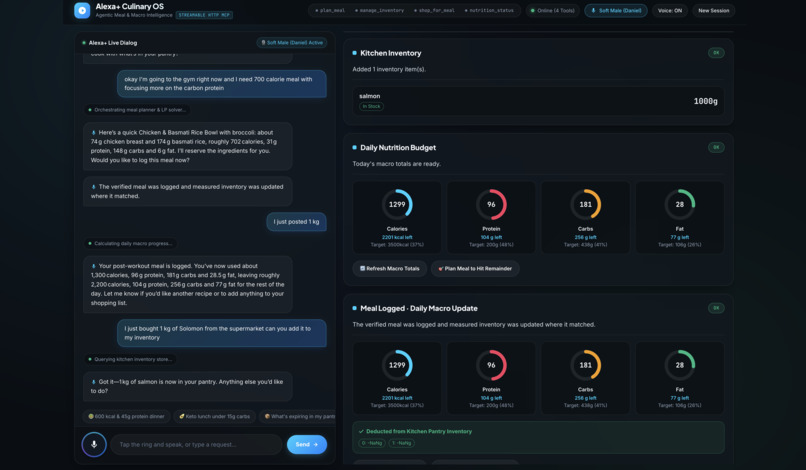This screenshot has height=470, width=806.
Task: Click the 'I just posted 1 kg' message
Action: pyautogui.click(x=297, y=222)
